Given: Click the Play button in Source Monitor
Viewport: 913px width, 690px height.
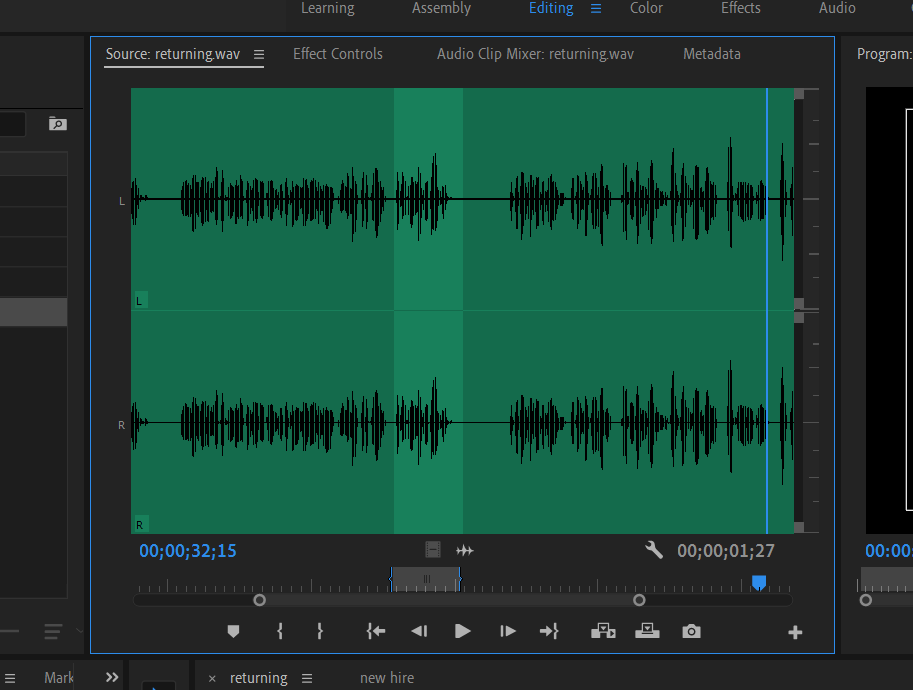Looking at the screenshot, I should [x=462, y=631].
